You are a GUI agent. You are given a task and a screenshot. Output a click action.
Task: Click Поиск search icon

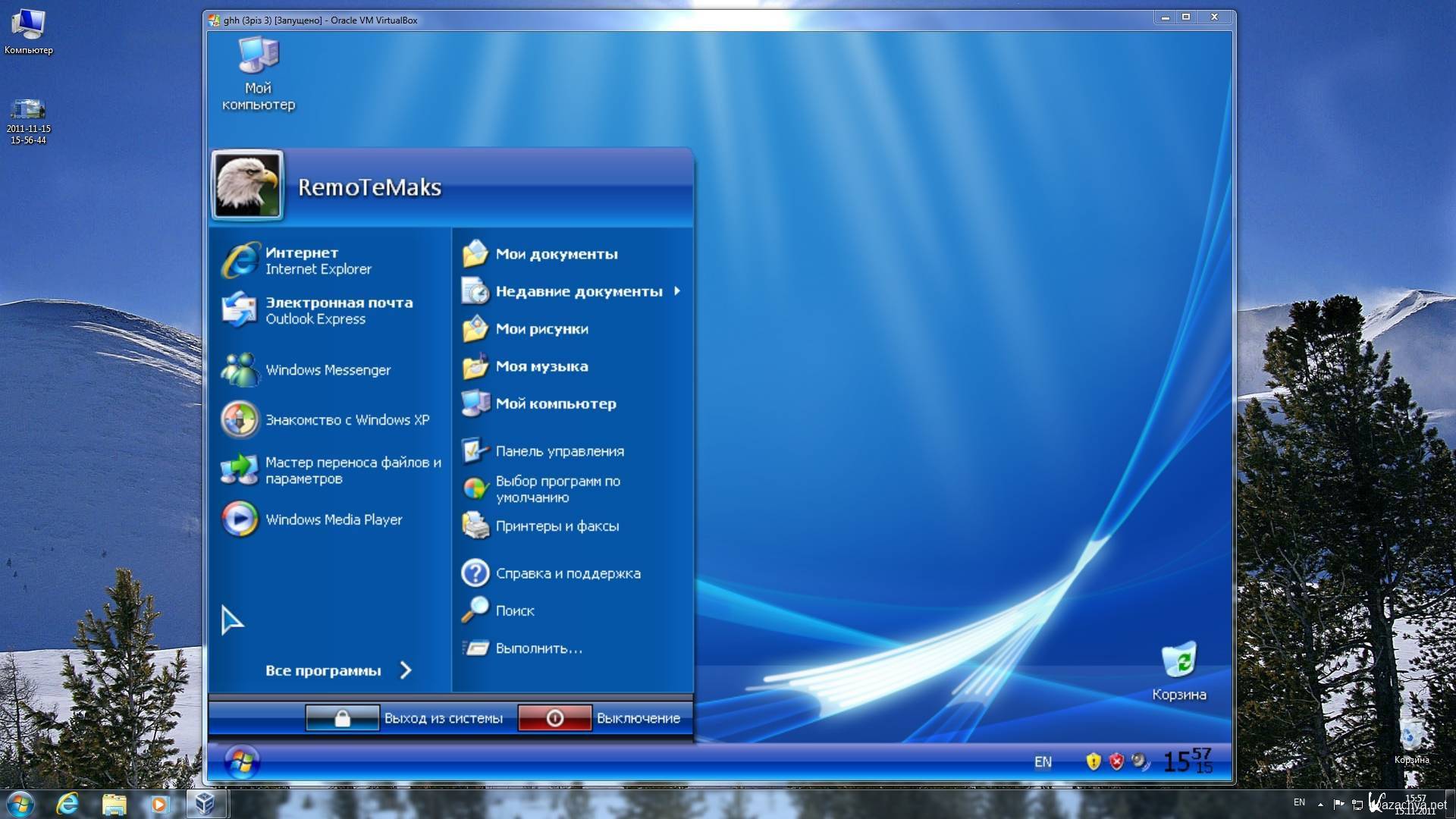[x=477, y=610]
